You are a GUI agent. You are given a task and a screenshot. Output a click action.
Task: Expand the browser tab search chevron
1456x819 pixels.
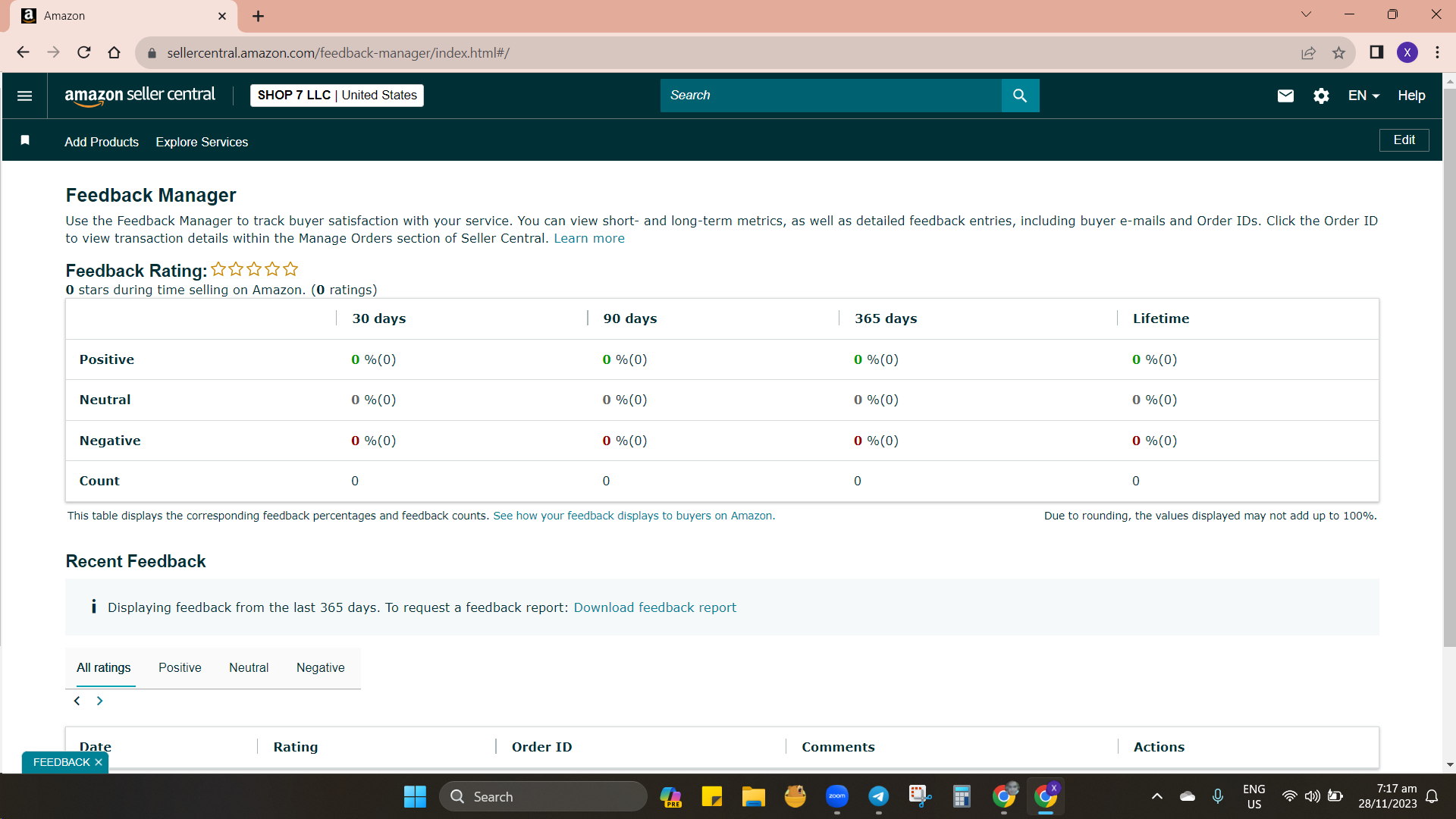[1306, 14]
